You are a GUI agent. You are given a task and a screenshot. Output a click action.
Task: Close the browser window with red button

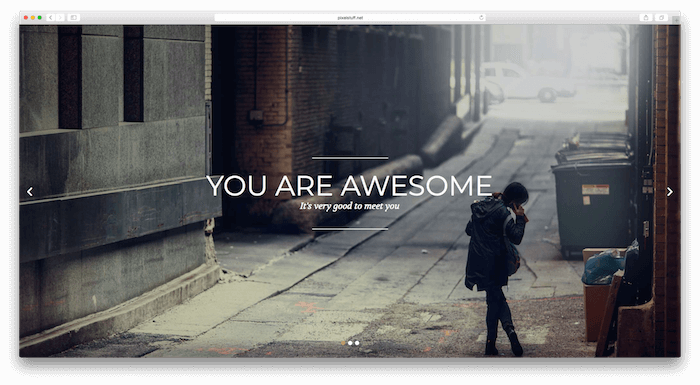click(26, 17)
